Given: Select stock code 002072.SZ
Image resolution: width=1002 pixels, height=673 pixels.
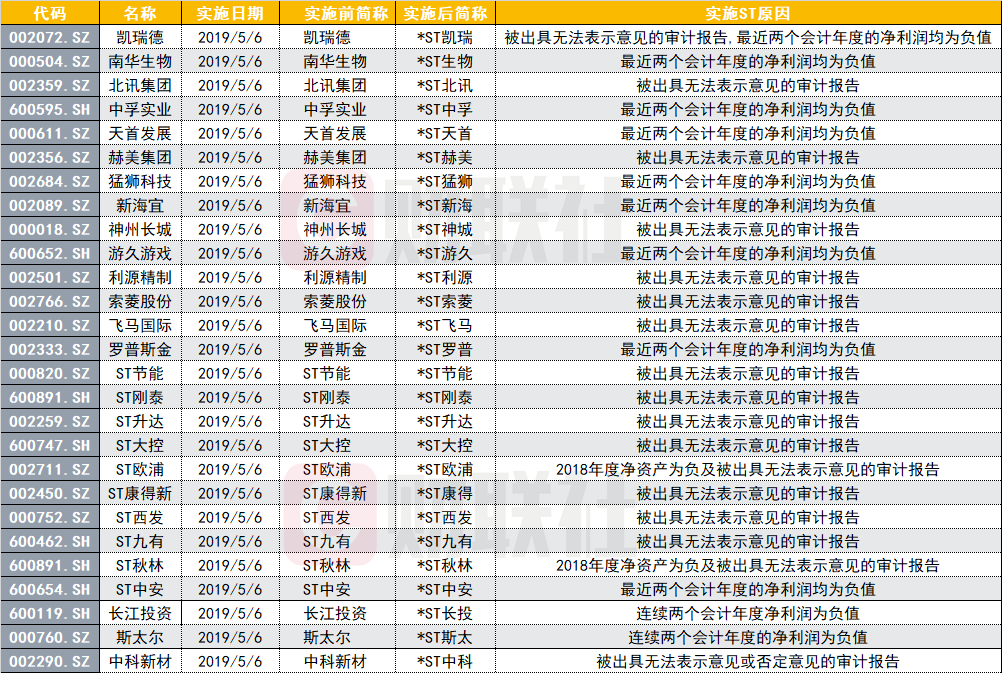Looking at the screenshot, I should pyautogui.click(x=50, y=38).
